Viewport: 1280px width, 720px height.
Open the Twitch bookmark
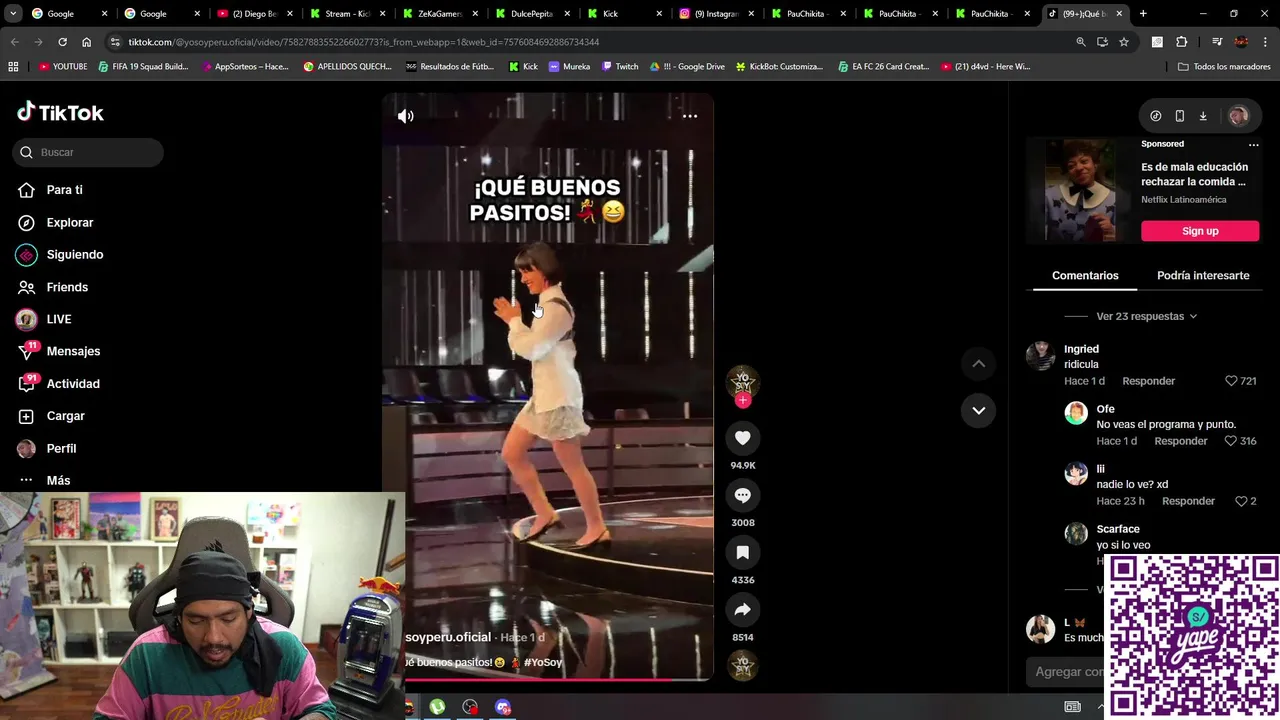point(620,66)
